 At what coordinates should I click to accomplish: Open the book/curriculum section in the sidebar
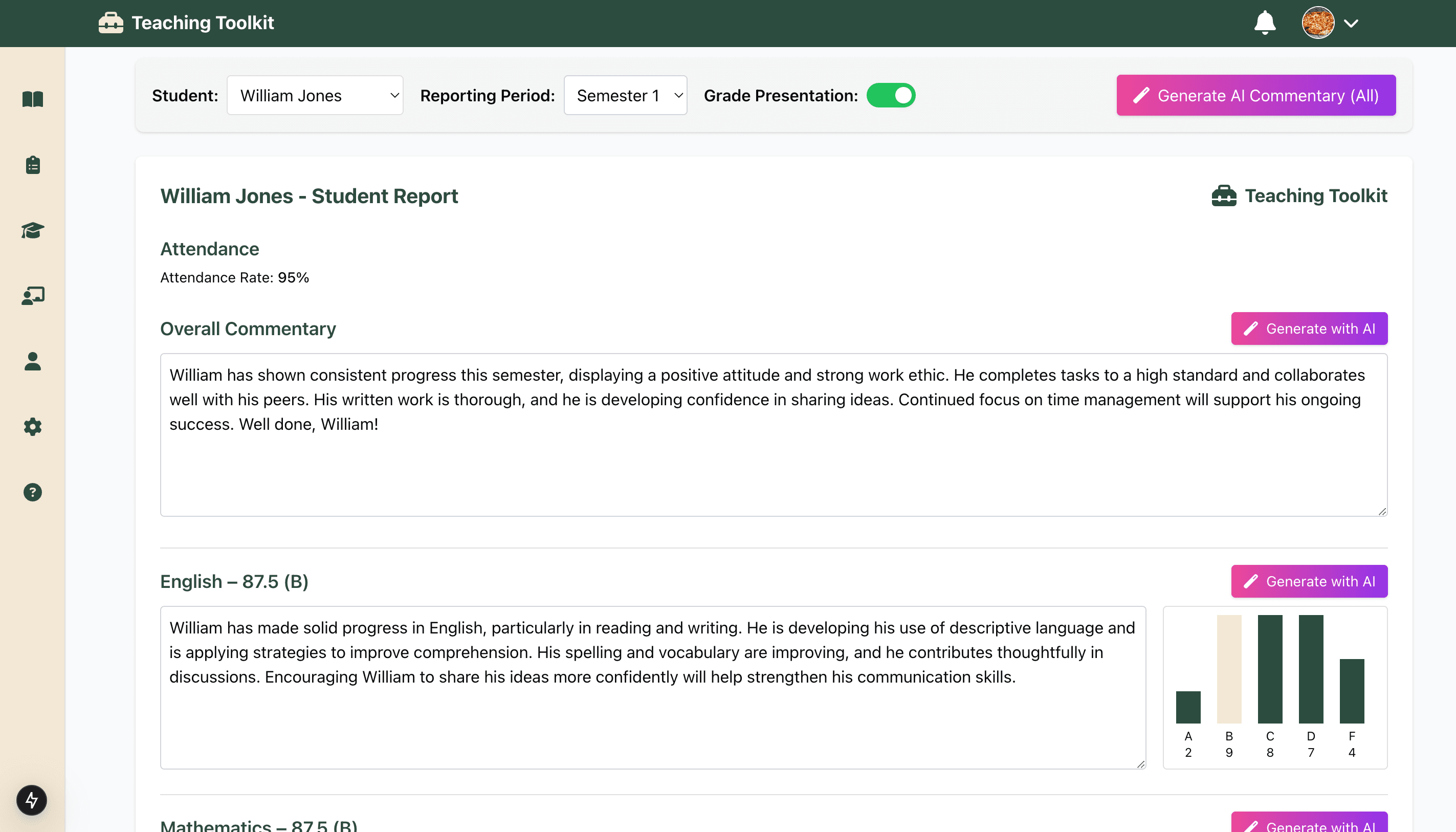(33, 99)
